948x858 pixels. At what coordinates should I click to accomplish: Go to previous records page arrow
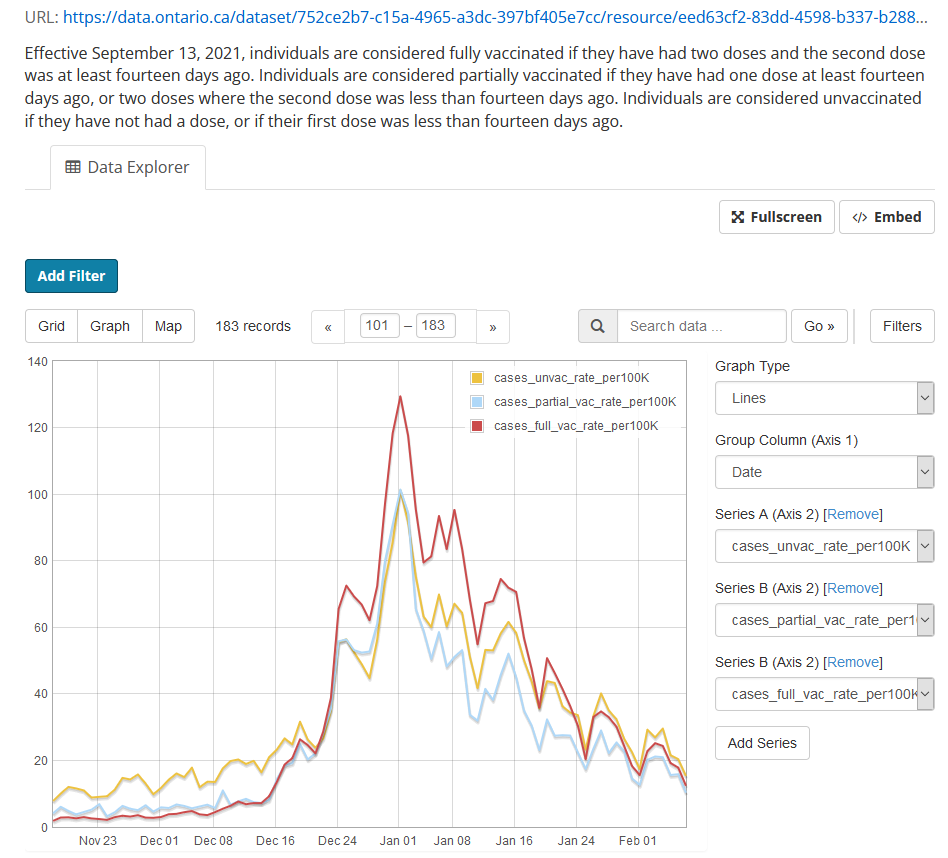point(328,327)
